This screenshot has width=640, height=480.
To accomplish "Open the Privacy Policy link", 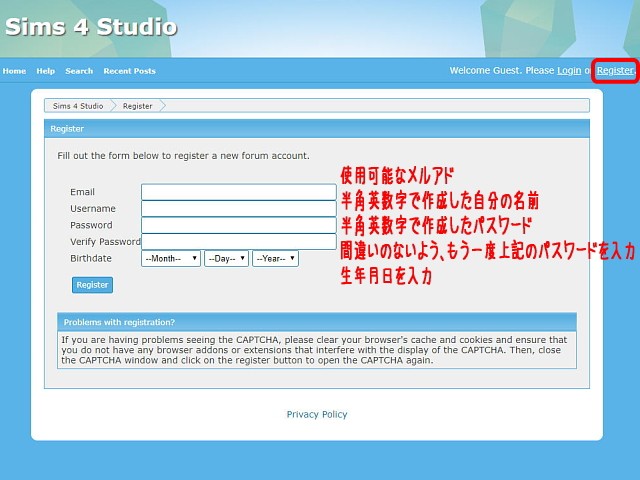I will pos(317,414).
